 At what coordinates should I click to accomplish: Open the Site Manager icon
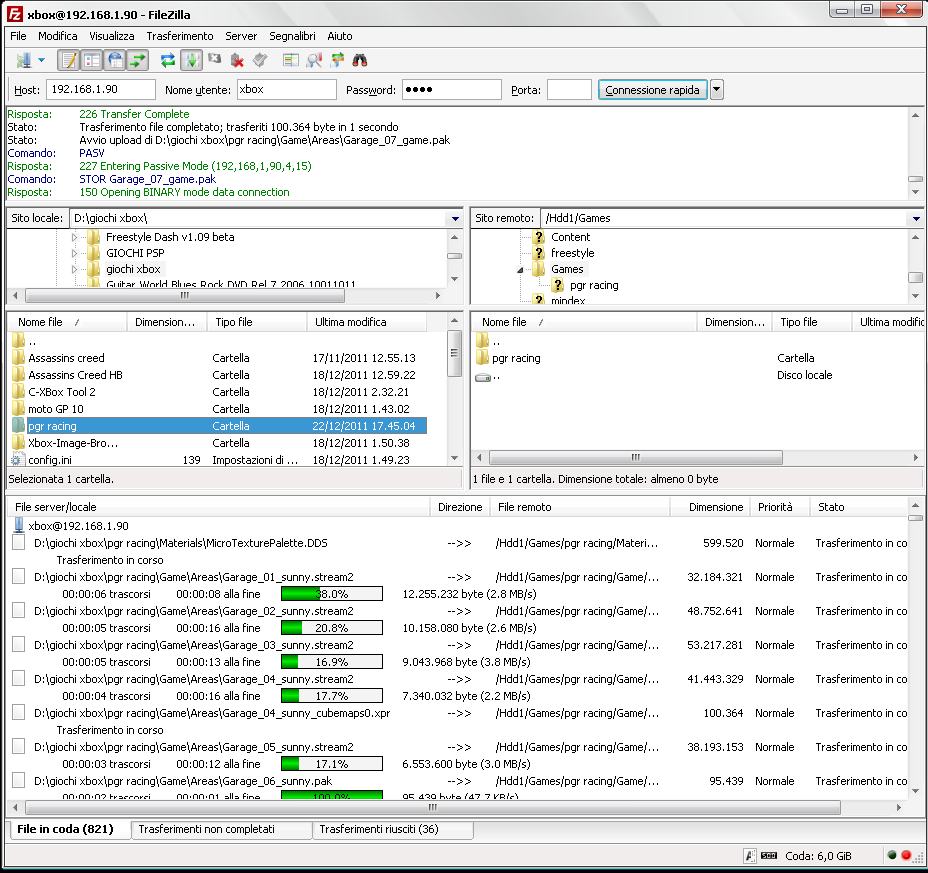click(24, 60)
